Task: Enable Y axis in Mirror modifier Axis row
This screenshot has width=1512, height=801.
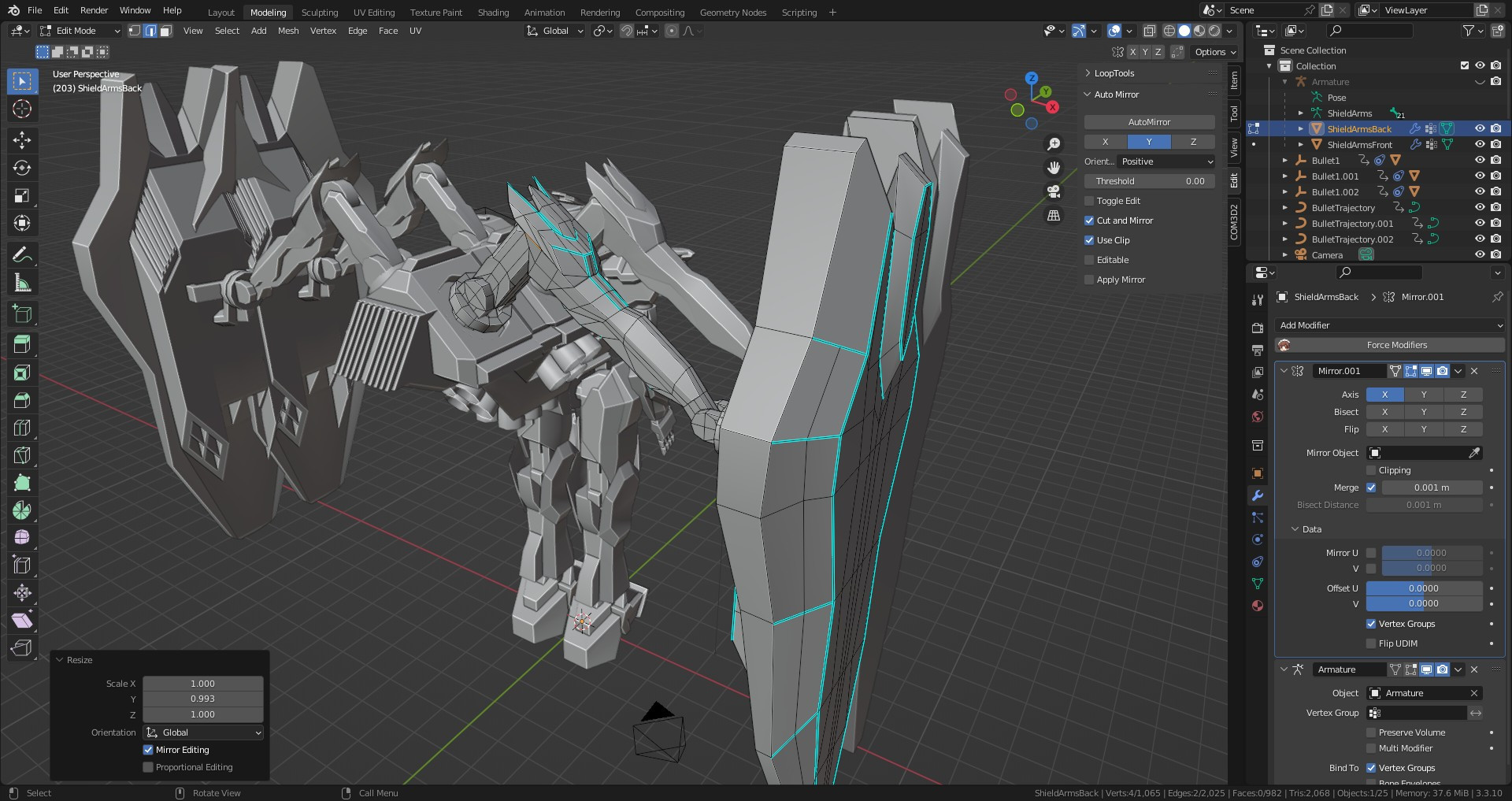Action: click(x=1424, y=395)
